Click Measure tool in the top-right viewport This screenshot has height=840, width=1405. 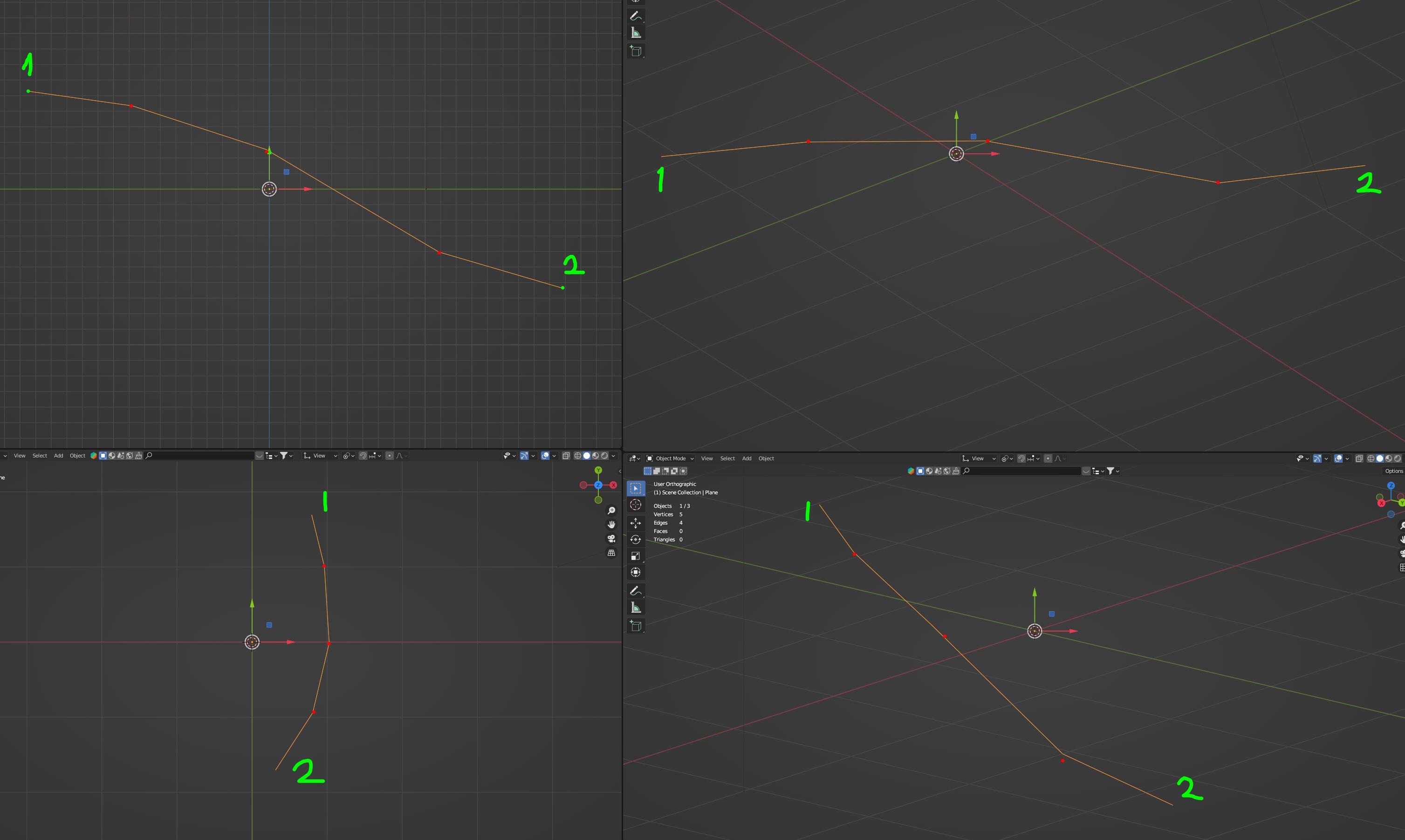pyautogui.click(x=636, y=33)
